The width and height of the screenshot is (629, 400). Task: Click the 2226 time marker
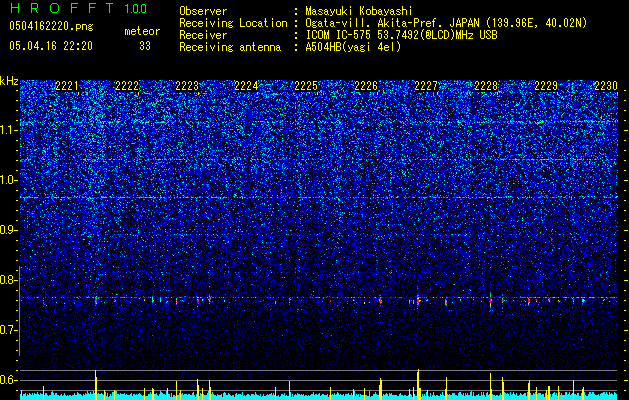point(366,86)
